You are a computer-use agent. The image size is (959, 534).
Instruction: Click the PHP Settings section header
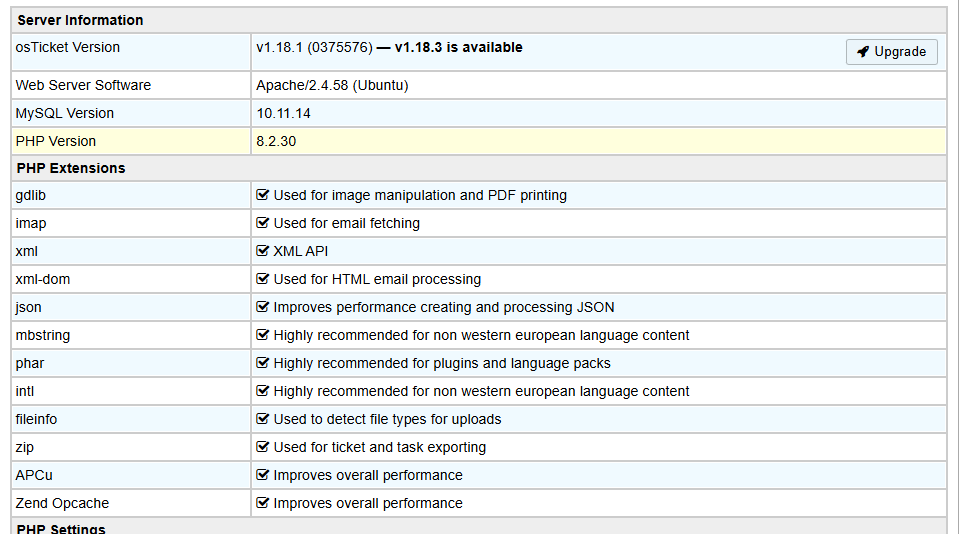click(x=61, y=528)
